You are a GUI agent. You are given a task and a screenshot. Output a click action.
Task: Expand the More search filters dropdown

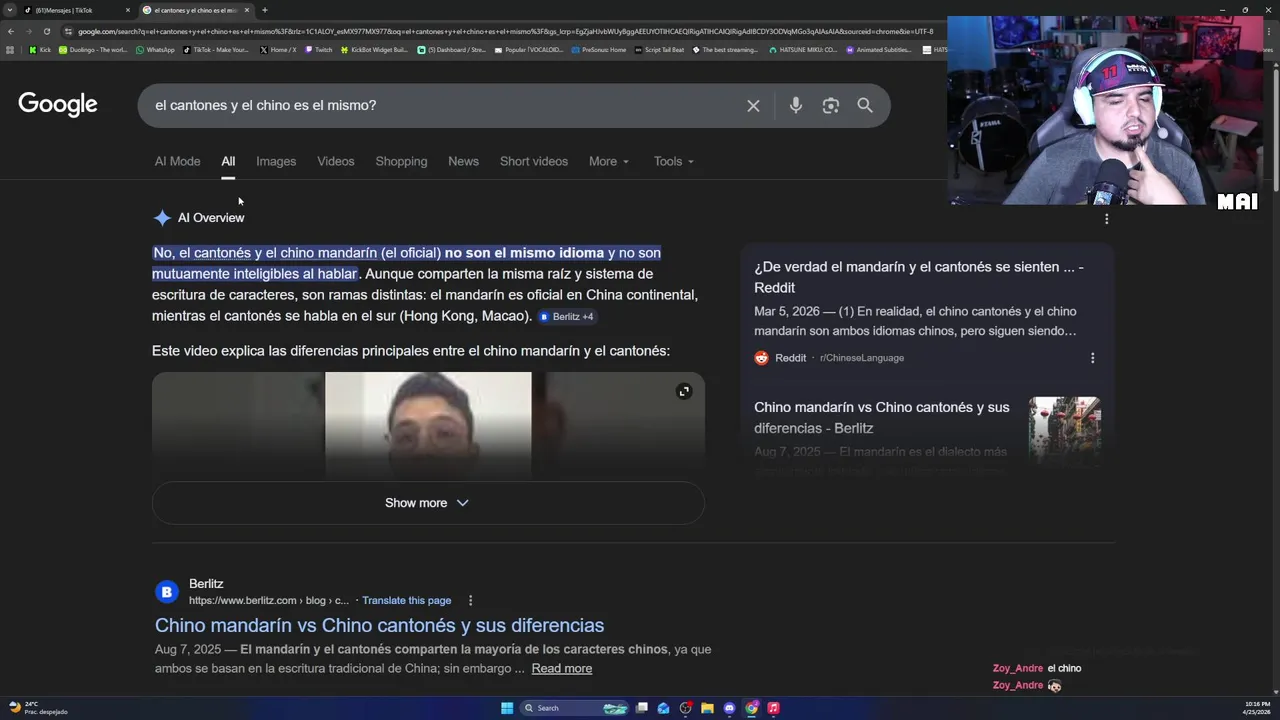coord(609,161)
